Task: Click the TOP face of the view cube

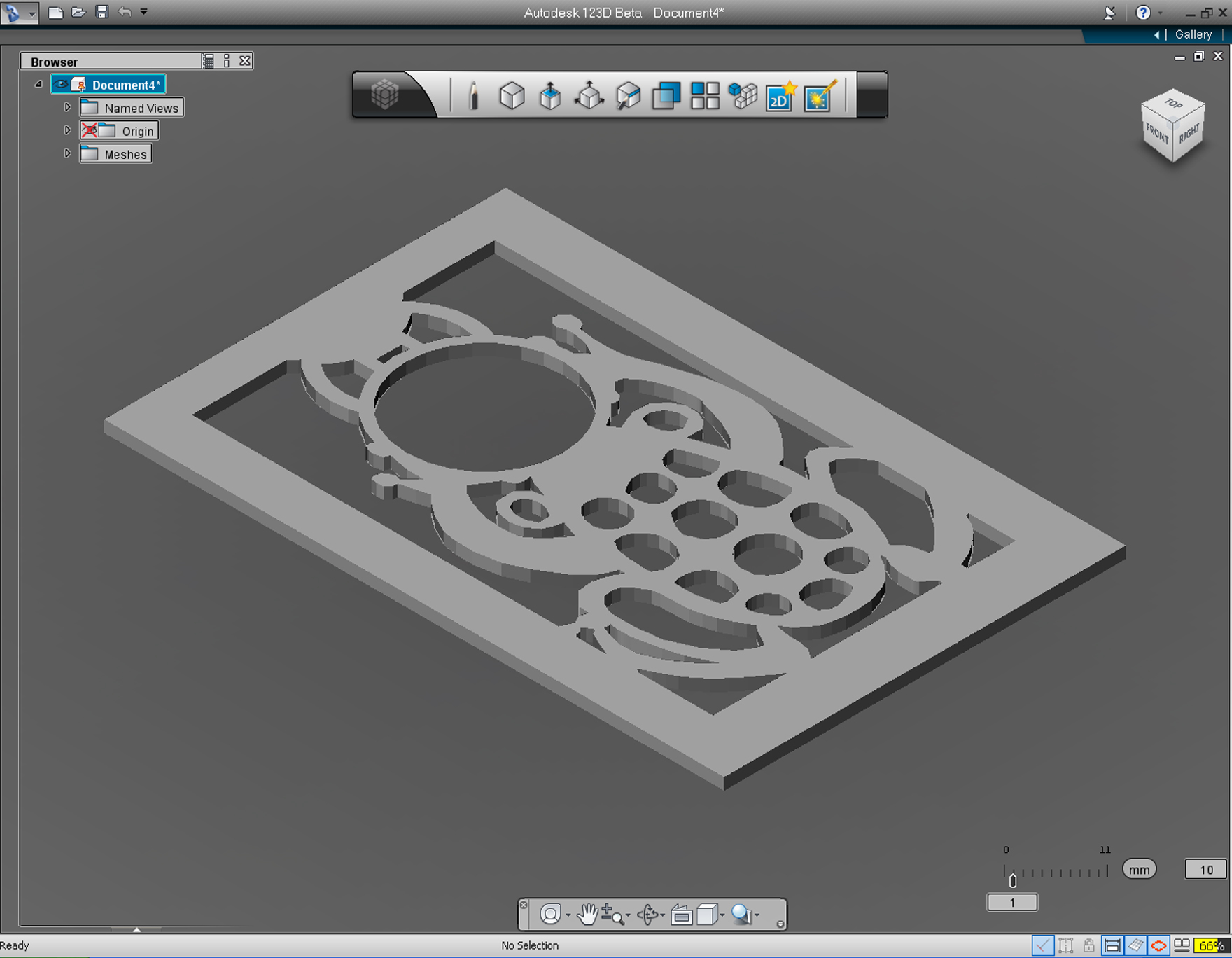Action: [1173, 104]
